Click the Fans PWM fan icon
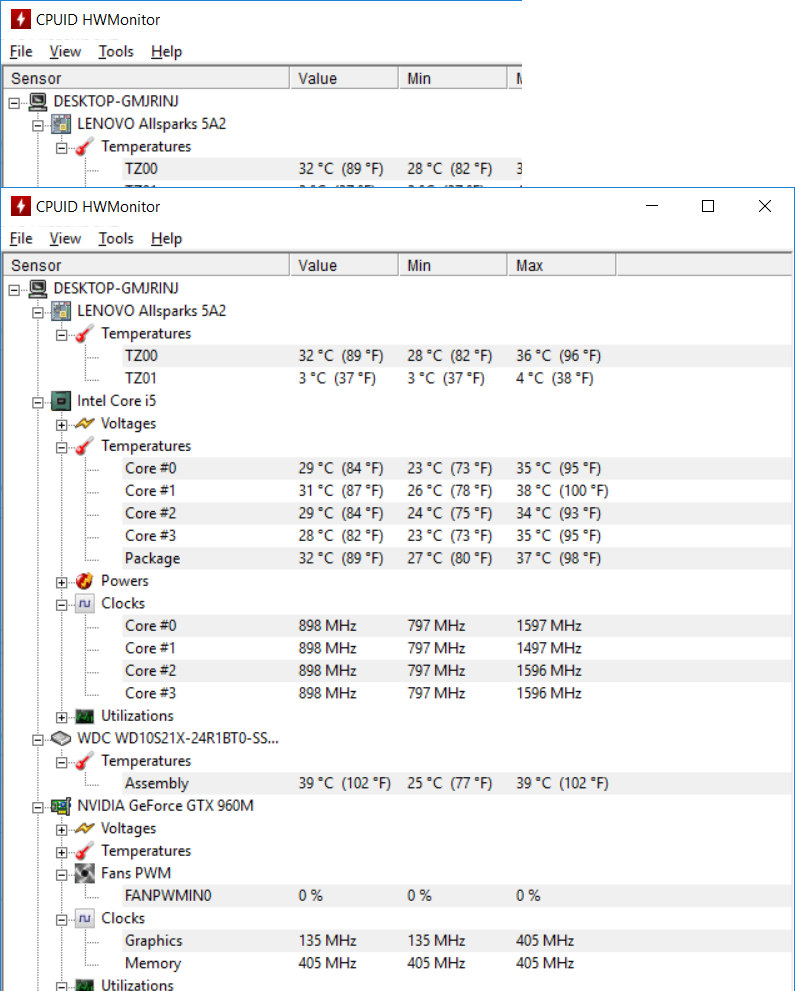This screenshot has height=991, width=795. [x=85, y=873]
